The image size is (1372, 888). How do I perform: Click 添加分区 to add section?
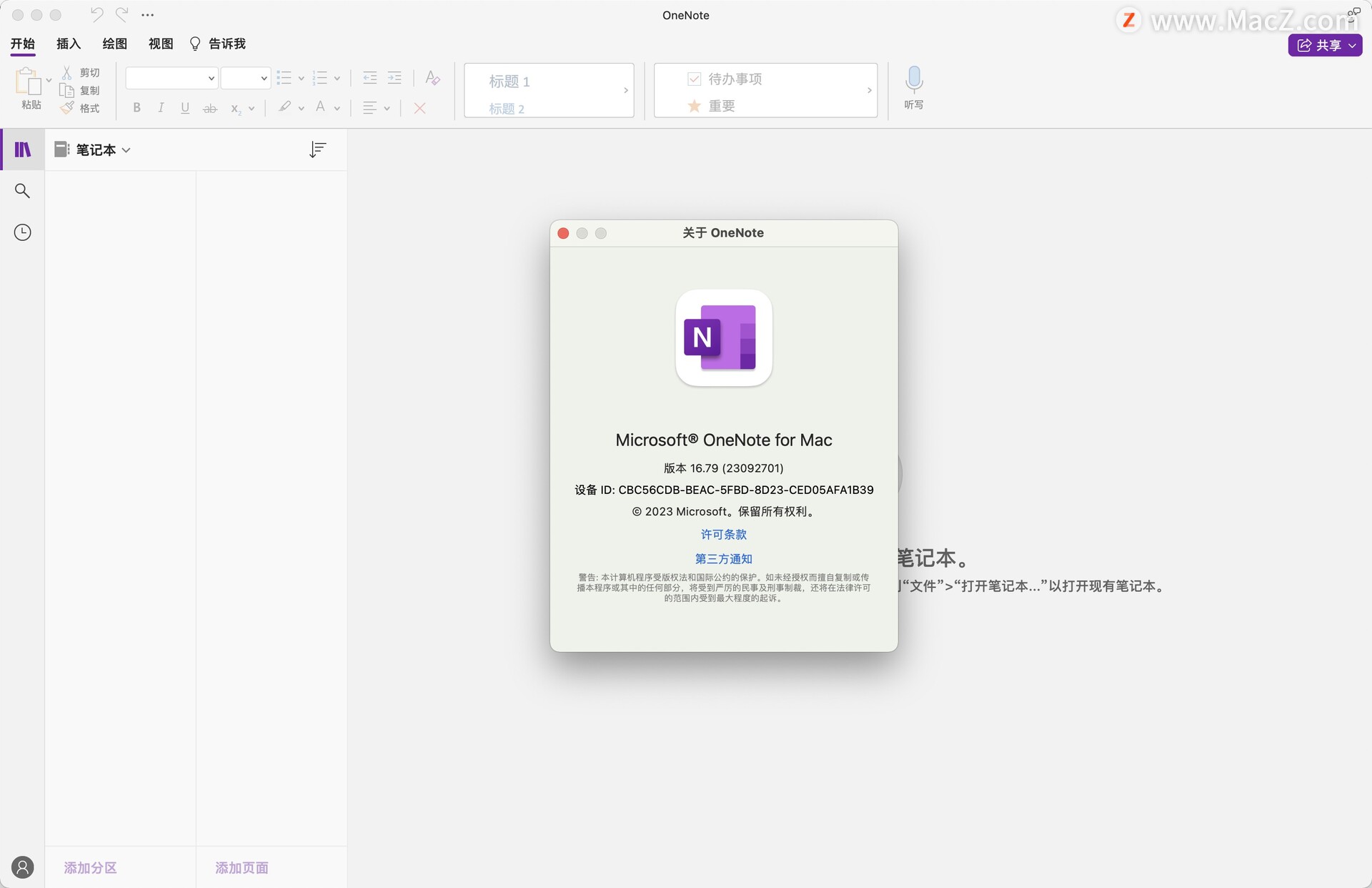(90, 867)
